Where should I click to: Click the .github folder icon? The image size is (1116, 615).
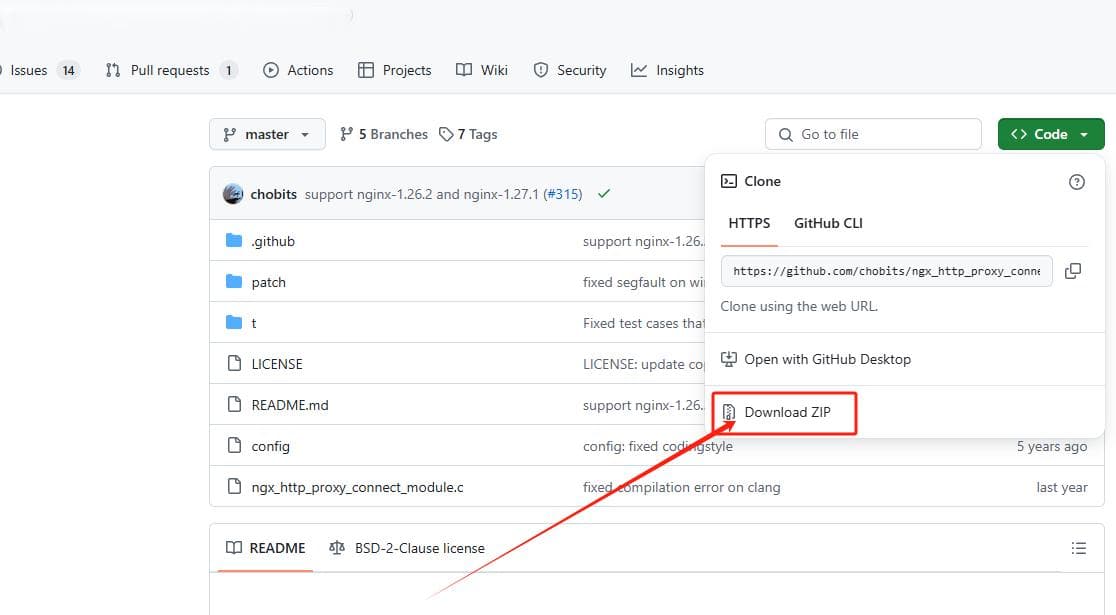pos(234,241)
